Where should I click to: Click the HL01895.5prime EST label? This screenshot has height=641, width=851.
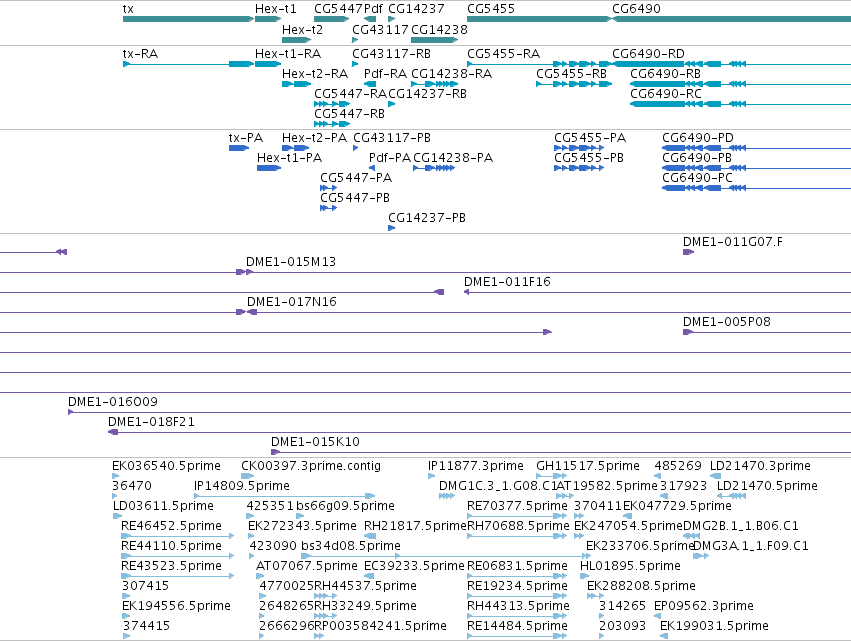(631, 566)
